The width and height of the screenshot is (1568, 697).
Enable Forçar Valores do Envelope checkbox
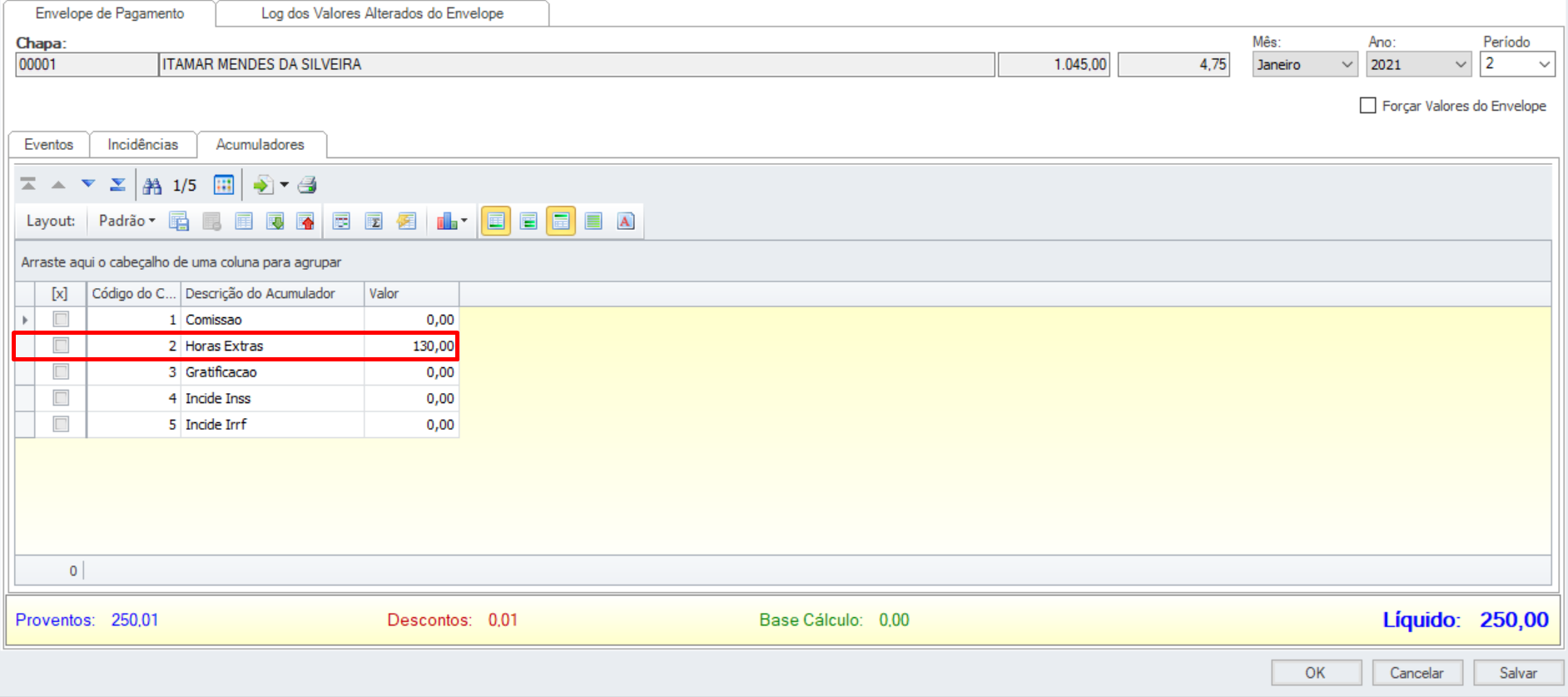point(1367,106)
